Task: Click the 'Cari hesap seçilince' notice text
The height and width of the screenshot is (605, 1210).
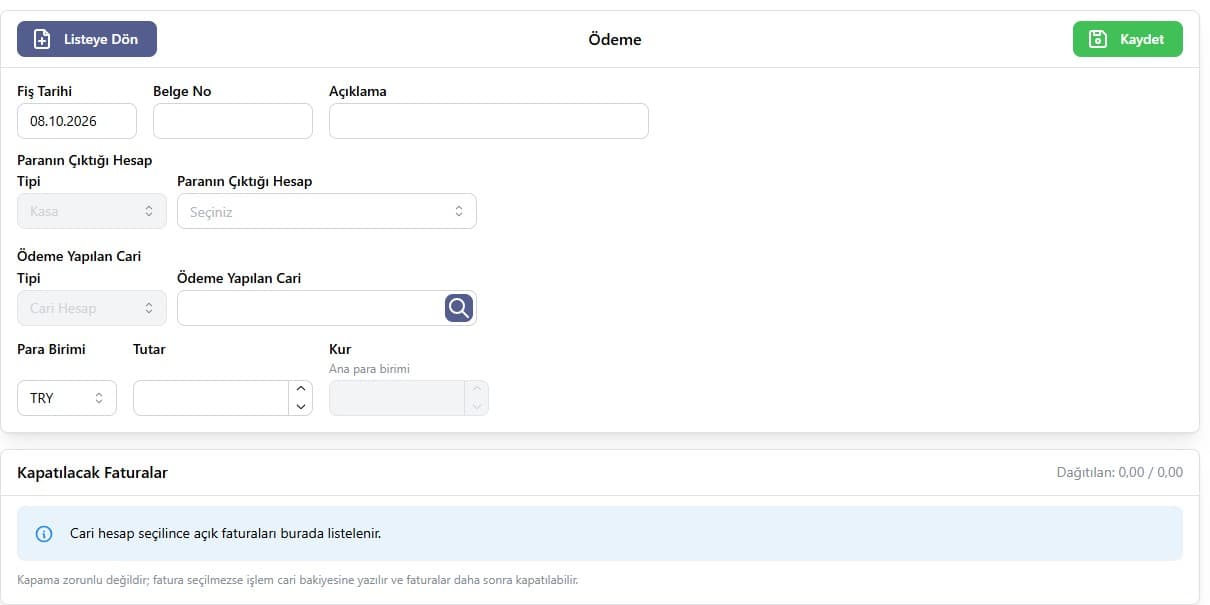Action: coord(225,534)
